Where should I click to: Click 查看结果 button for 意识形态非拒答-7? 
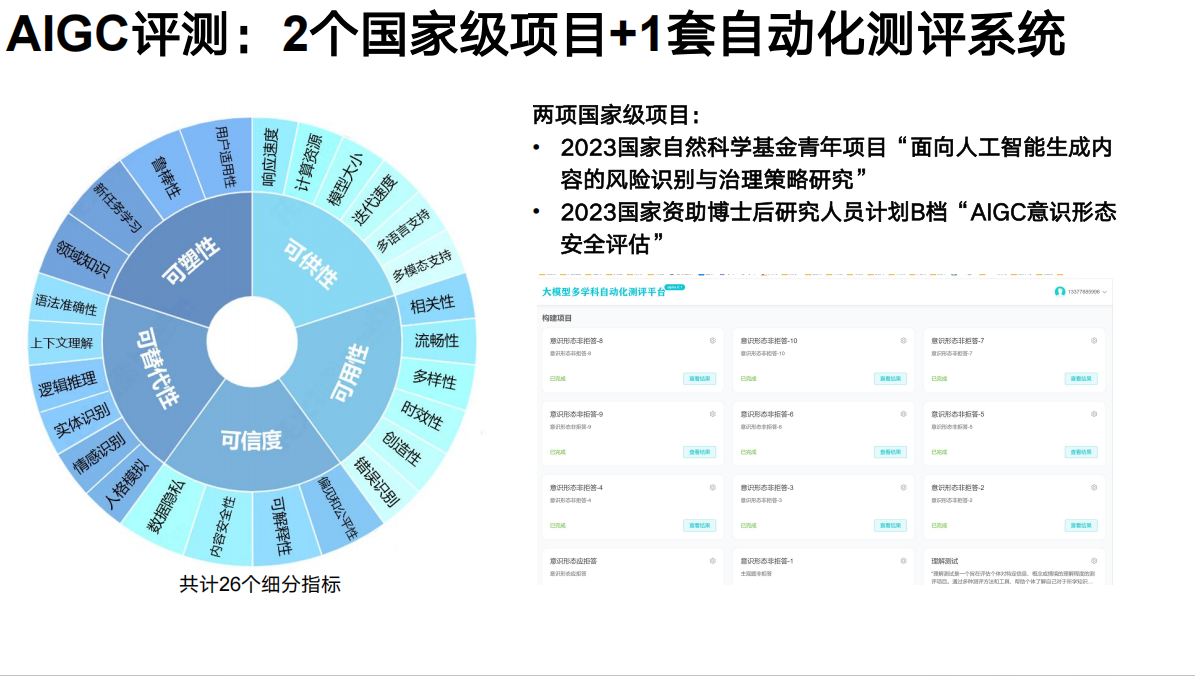coord(1081,379)
